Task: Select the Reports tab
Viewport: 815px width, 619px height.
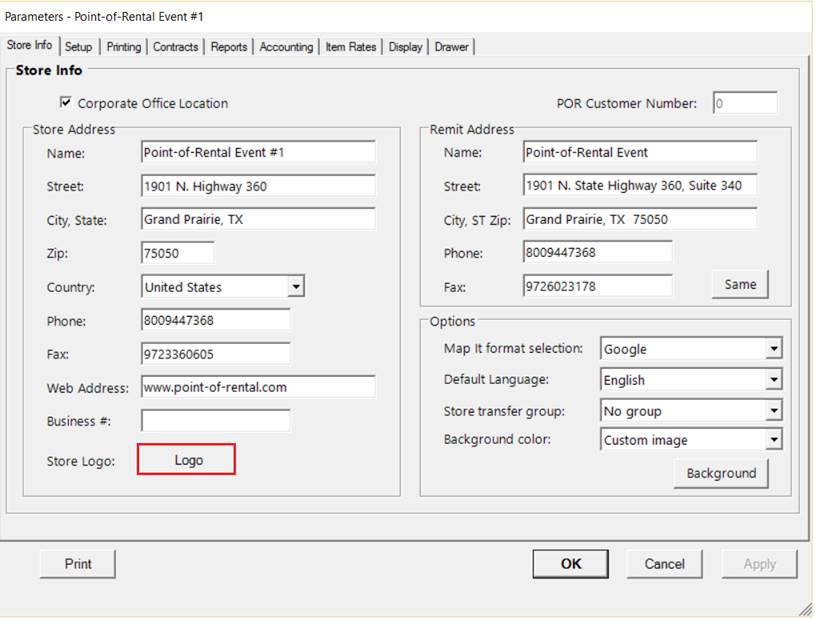Action: pyautogui.click(x=229, y=47)
